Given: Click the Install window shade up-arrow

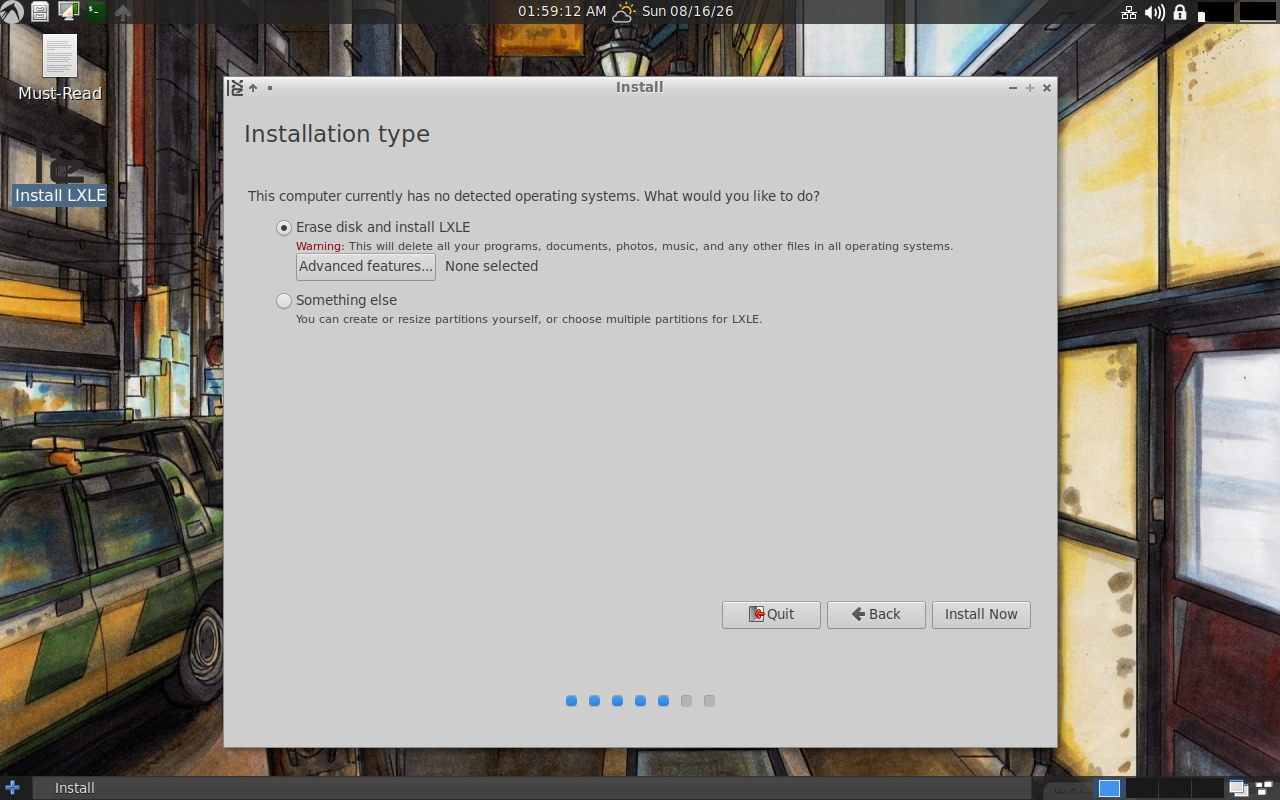Looking at the screenshot, I should [x=253, y=88].
